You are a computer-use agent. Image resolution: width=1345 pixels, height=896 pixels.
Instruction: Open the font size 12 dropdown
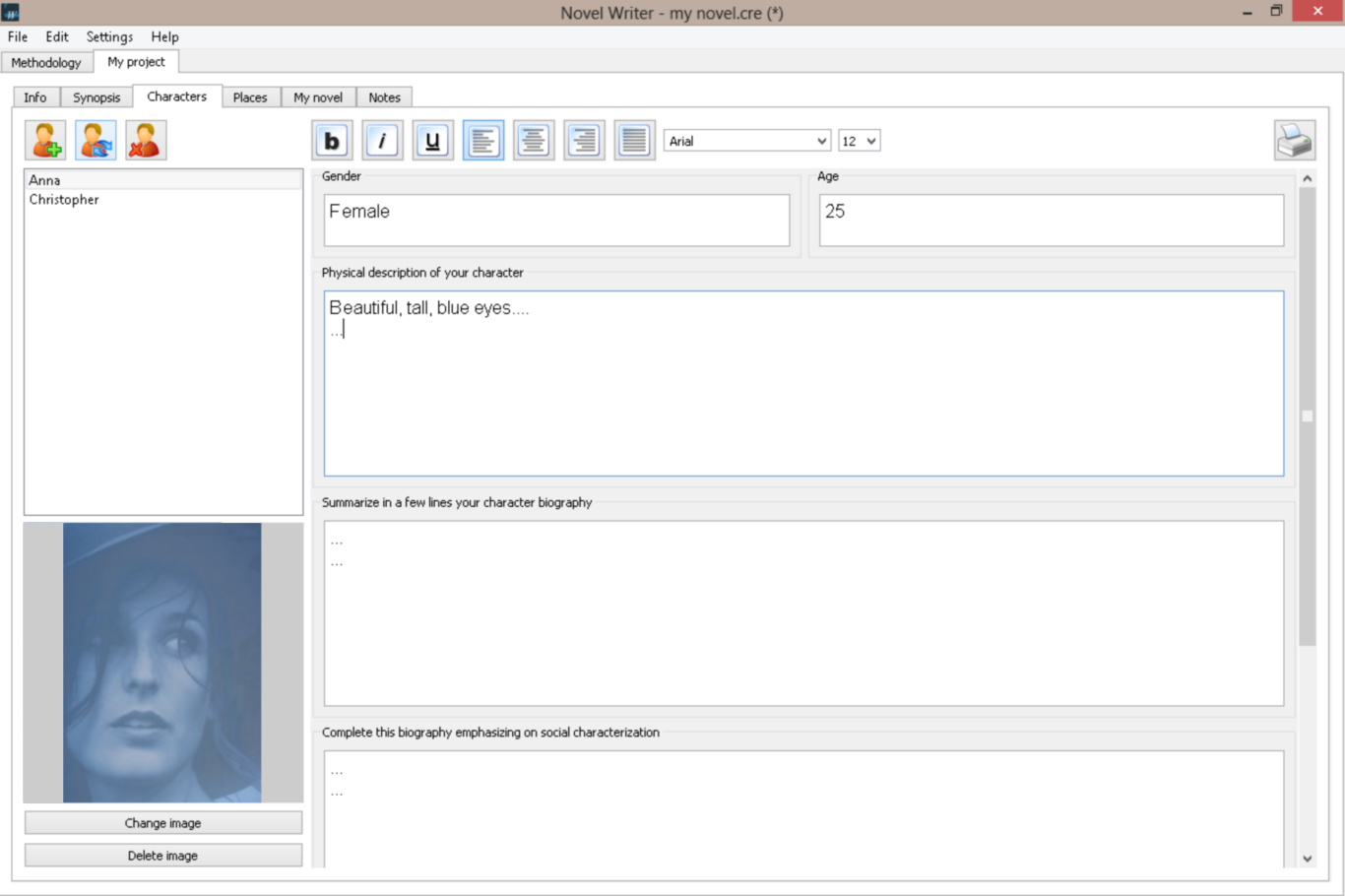tap(859, 141)
